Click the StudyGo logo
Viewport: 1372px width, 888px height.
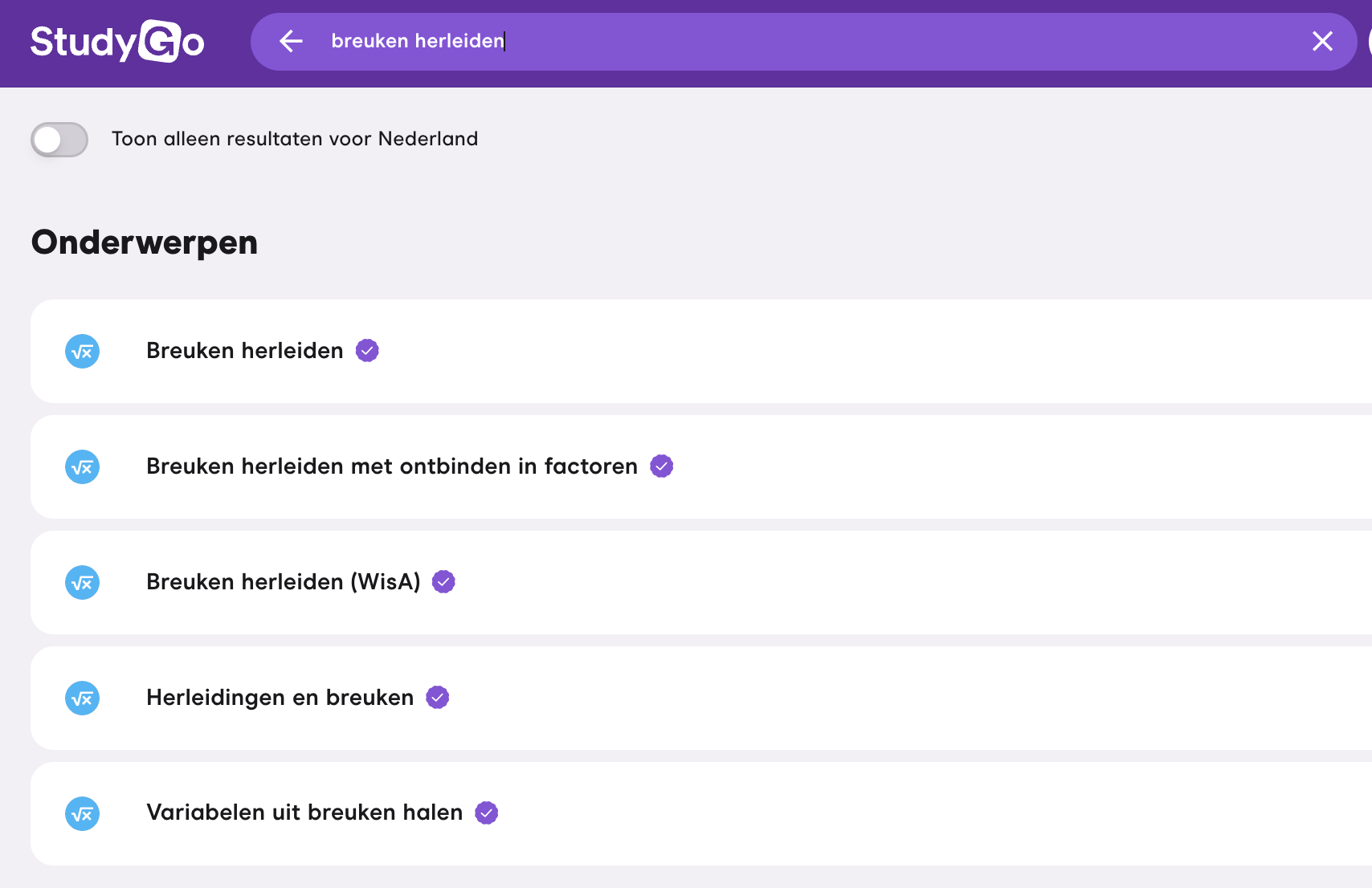(117, 41)
